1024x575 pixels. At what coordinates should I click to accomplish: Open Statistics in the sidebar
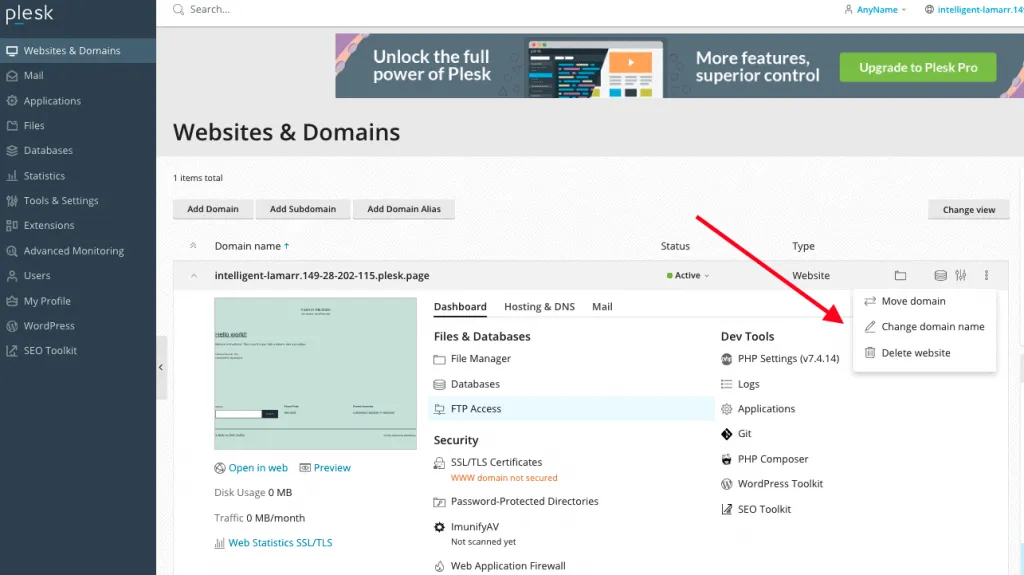pos(44,176)
